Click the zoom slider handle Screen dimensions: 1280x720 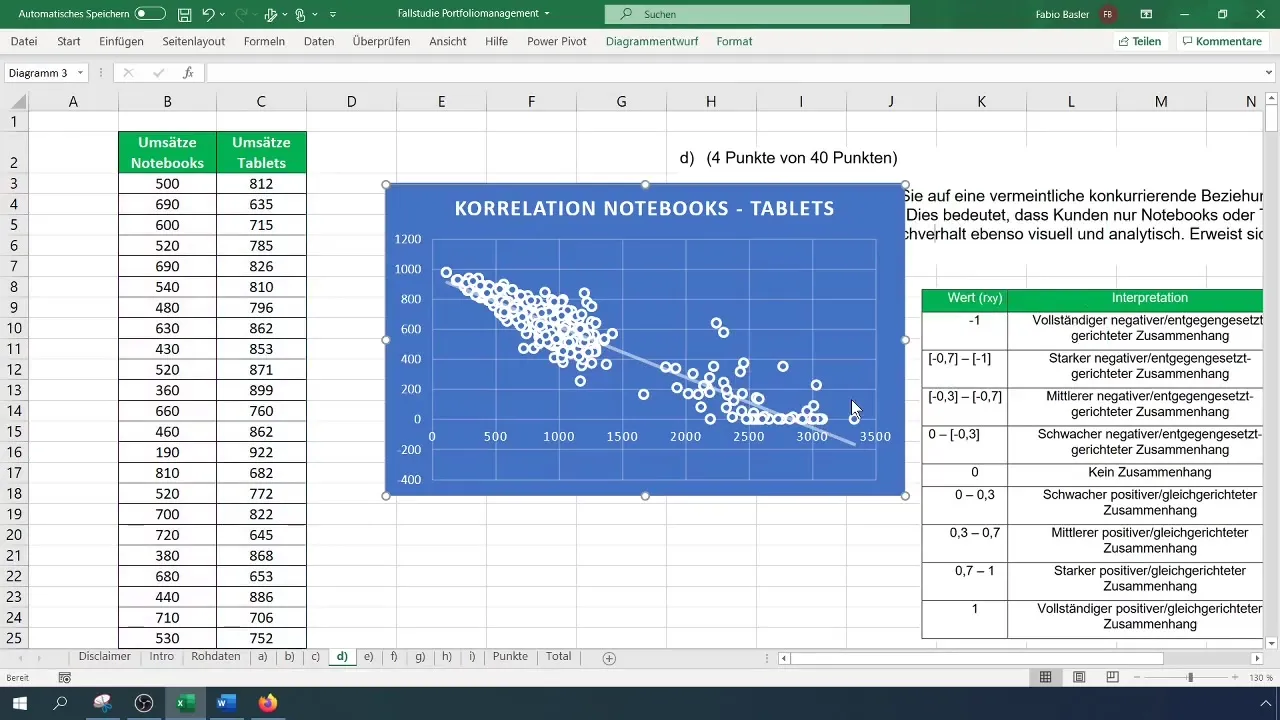[x=1190, y=678]
